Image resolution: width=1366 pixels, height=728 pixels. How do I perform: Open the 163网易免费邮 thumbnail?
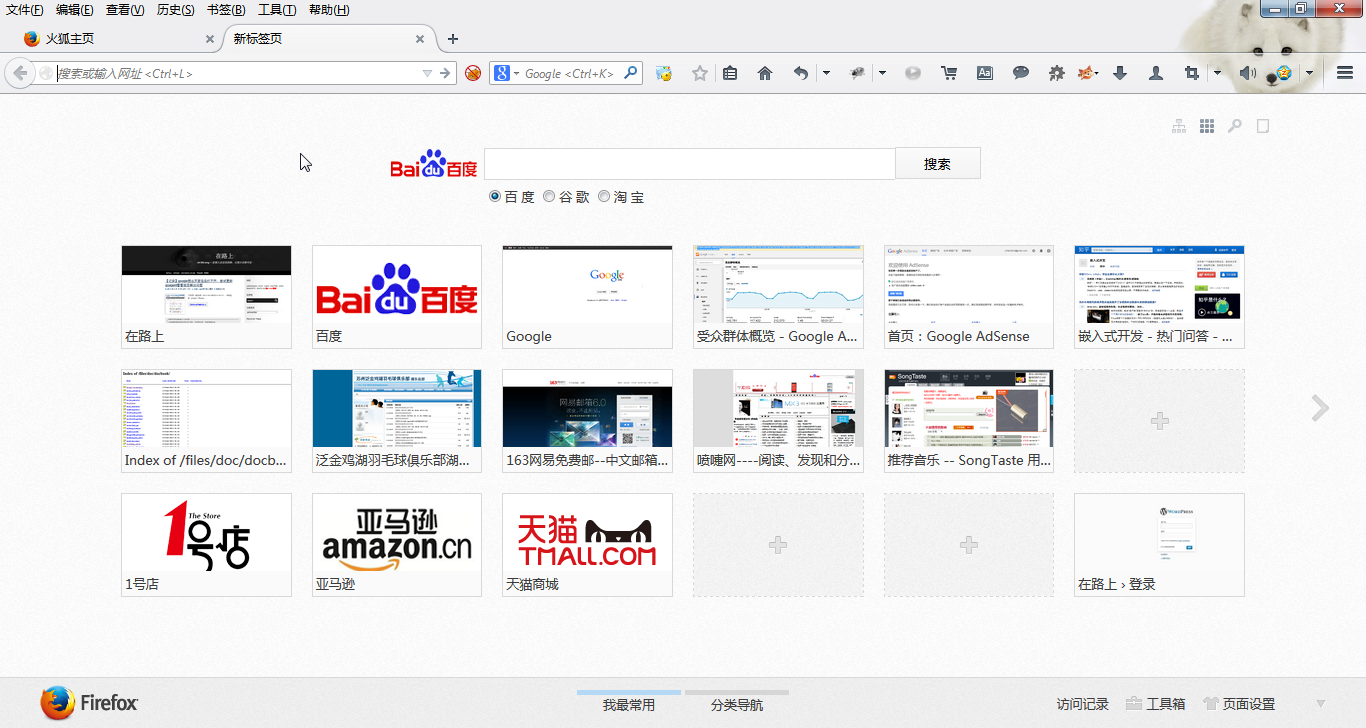point(587,421)
